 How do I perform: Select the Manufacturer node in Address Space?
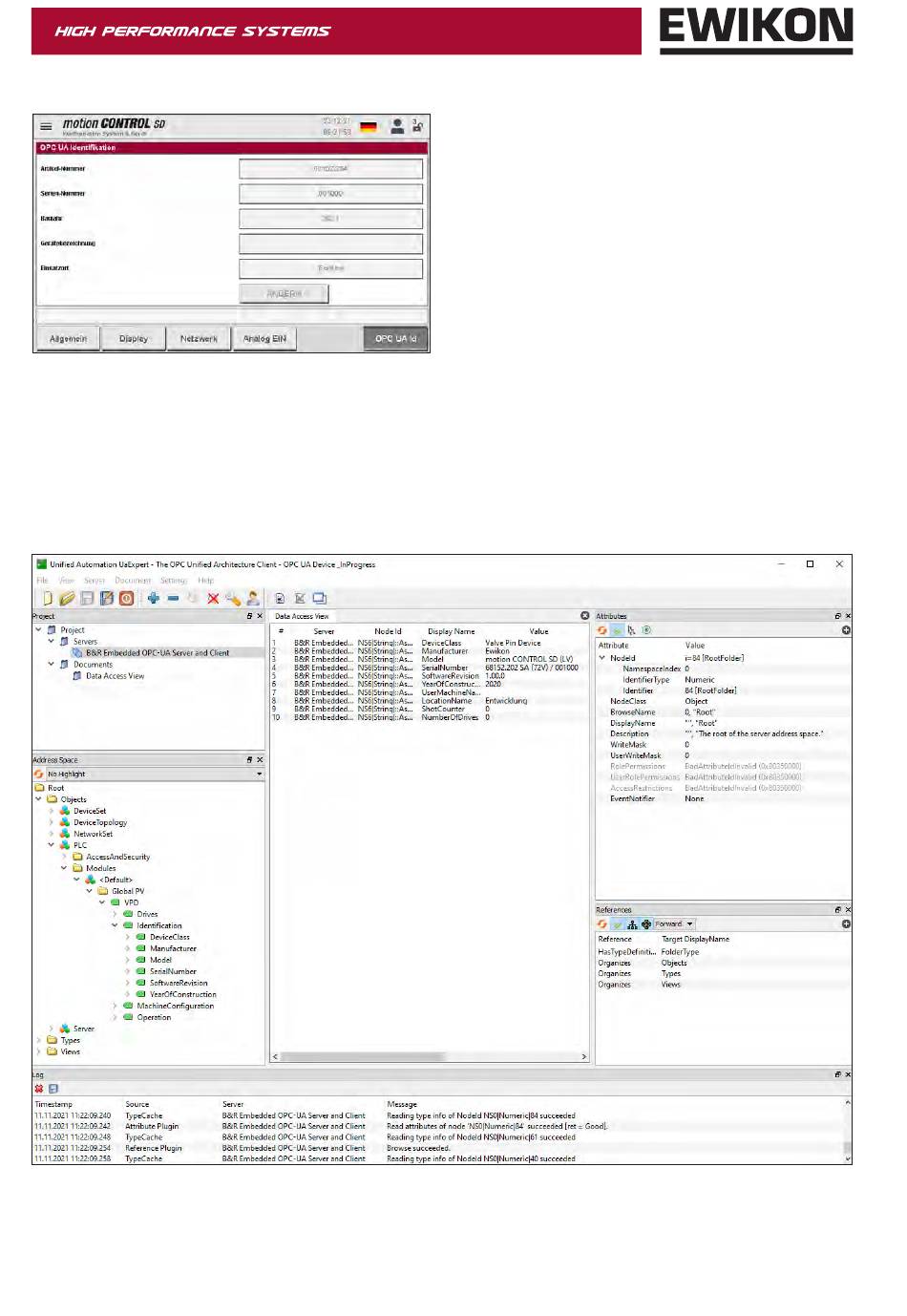(x=173, y=948)
